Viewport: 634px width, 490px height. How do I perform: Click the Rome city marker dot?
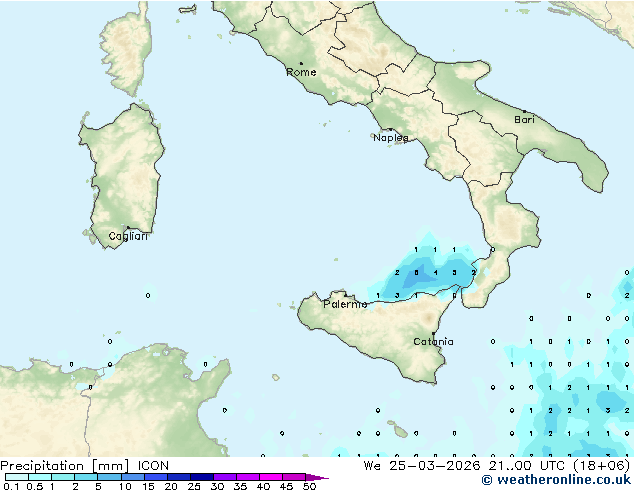coord(301,63)
